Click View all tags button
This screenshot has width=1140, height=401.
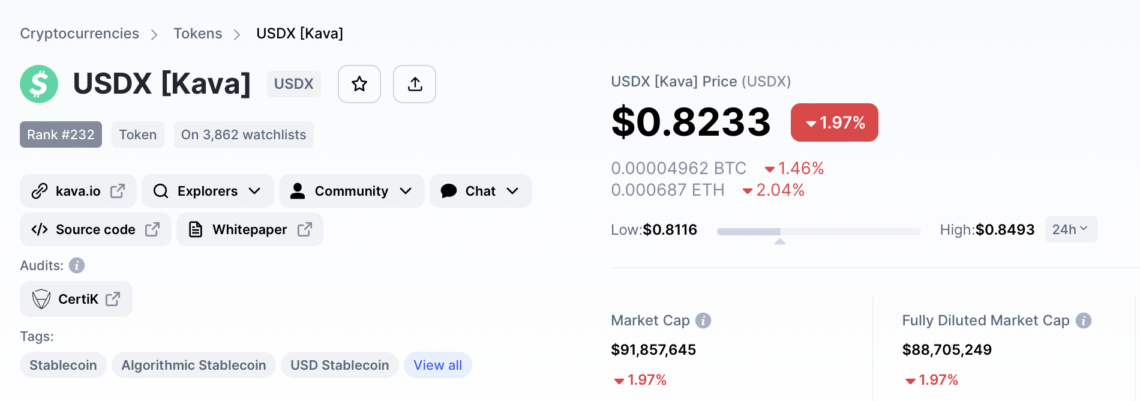pyautogui.click(x=438, y=365)
